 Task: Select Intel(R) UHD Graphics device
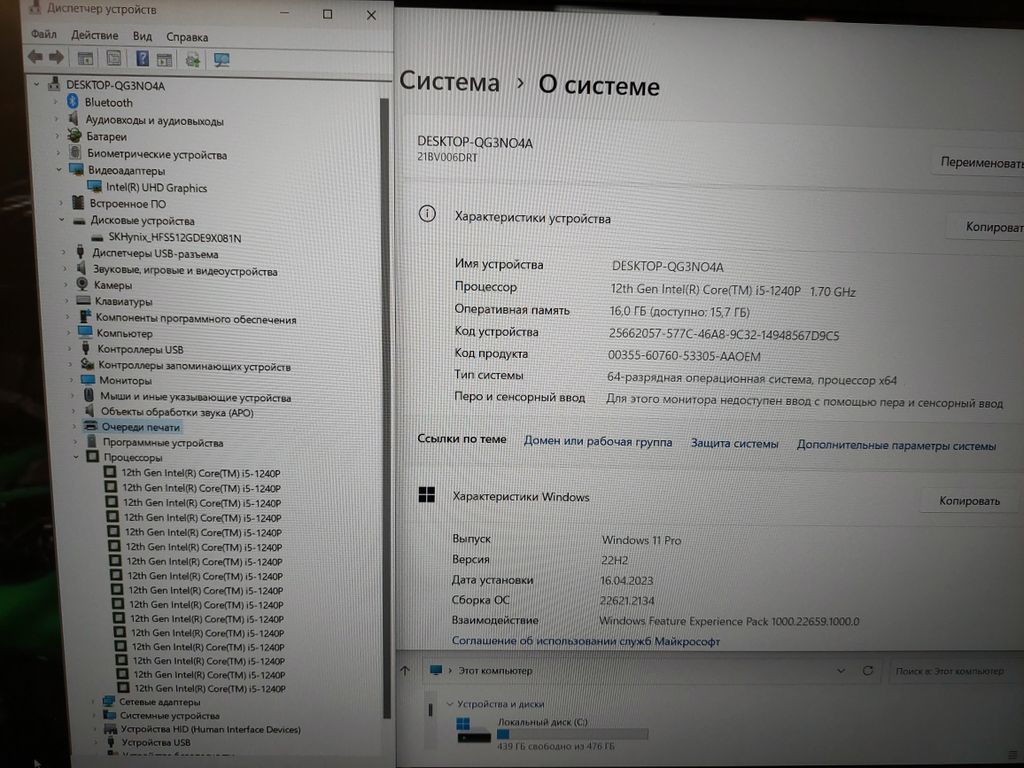pyautogui.click(x=157, y=187)
